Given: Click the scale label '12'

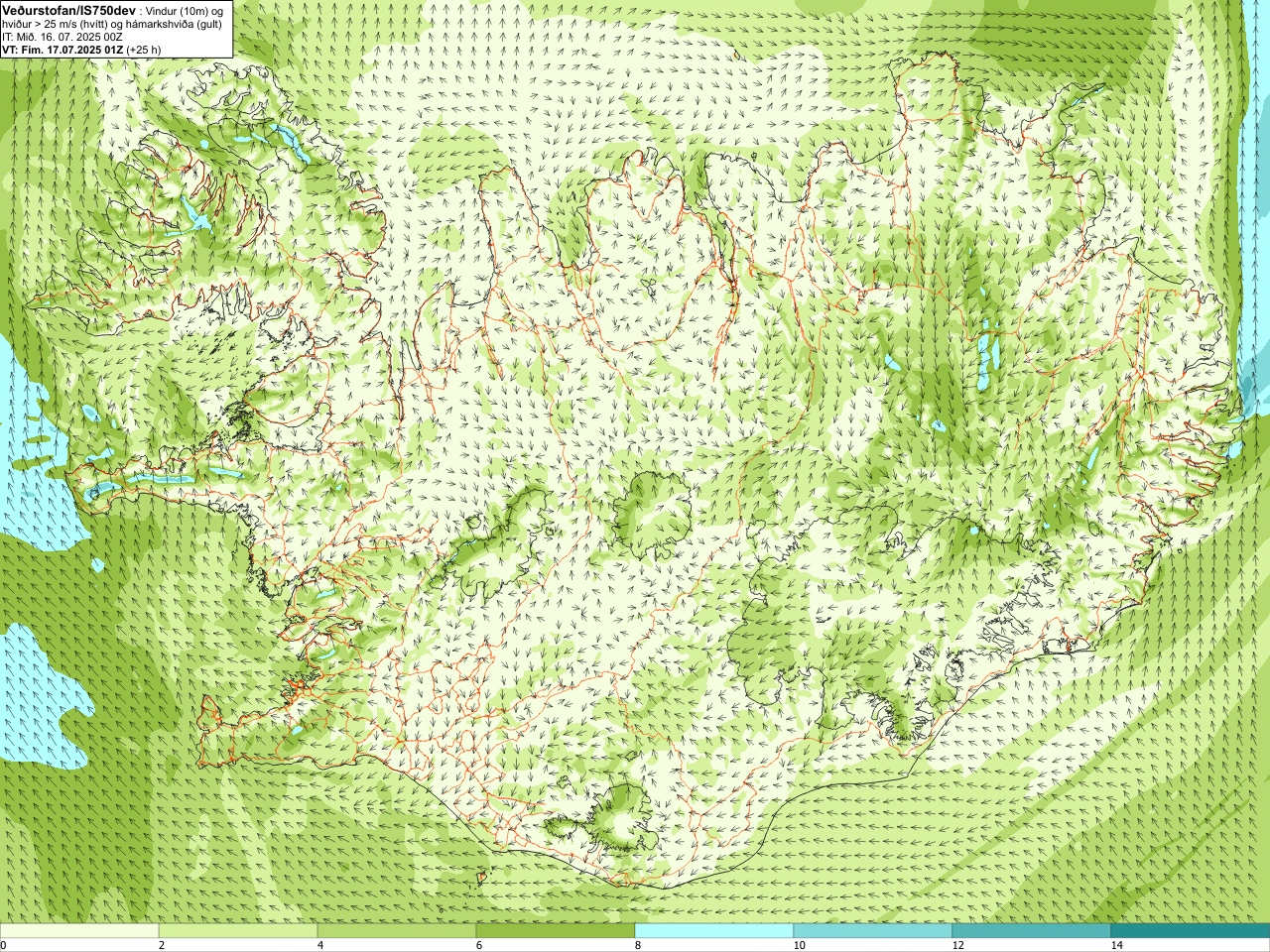Looking at the screenshot, I should point(957,945).
